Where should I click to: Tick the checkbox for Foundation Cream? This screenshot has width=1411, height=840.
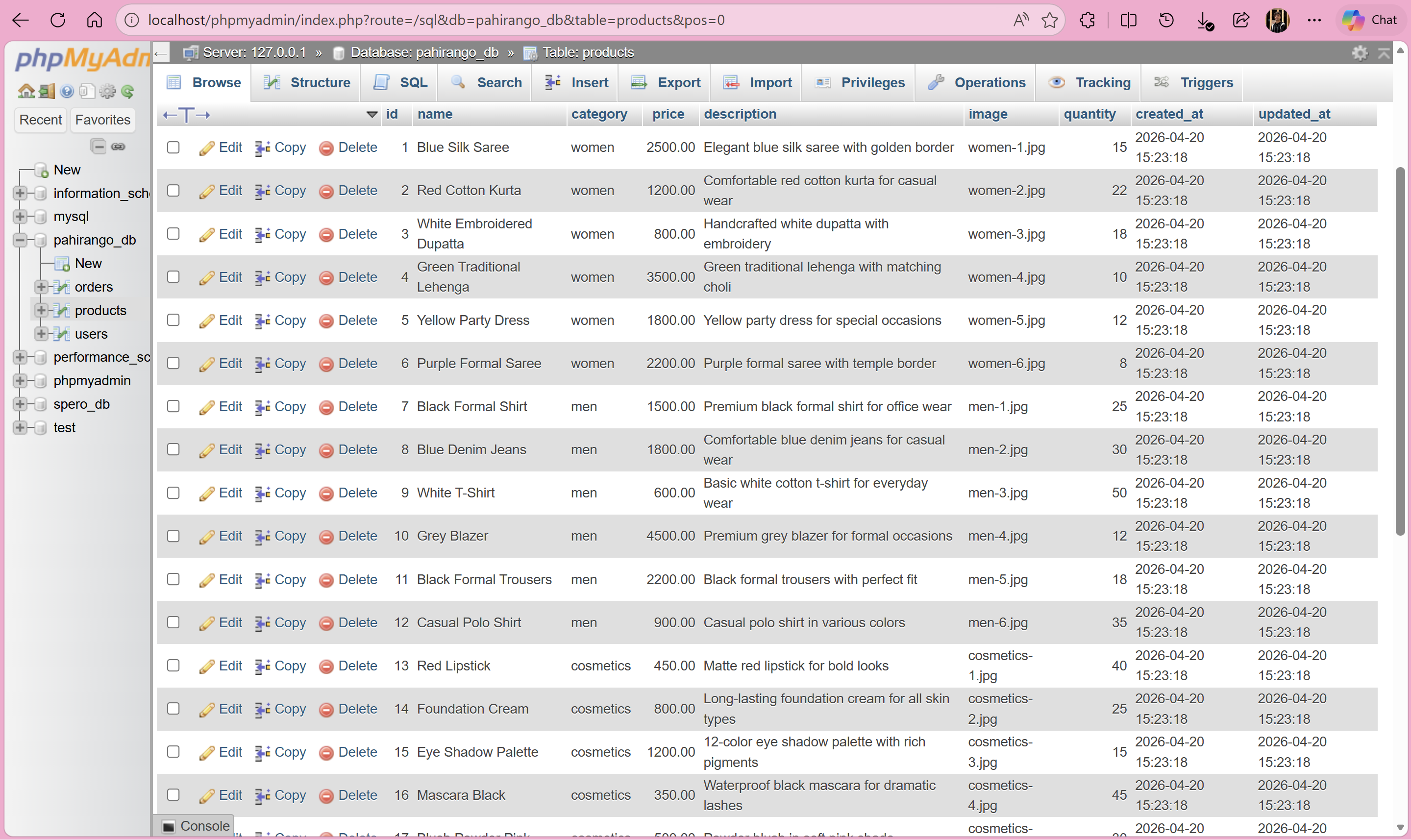tap(173, 709)
